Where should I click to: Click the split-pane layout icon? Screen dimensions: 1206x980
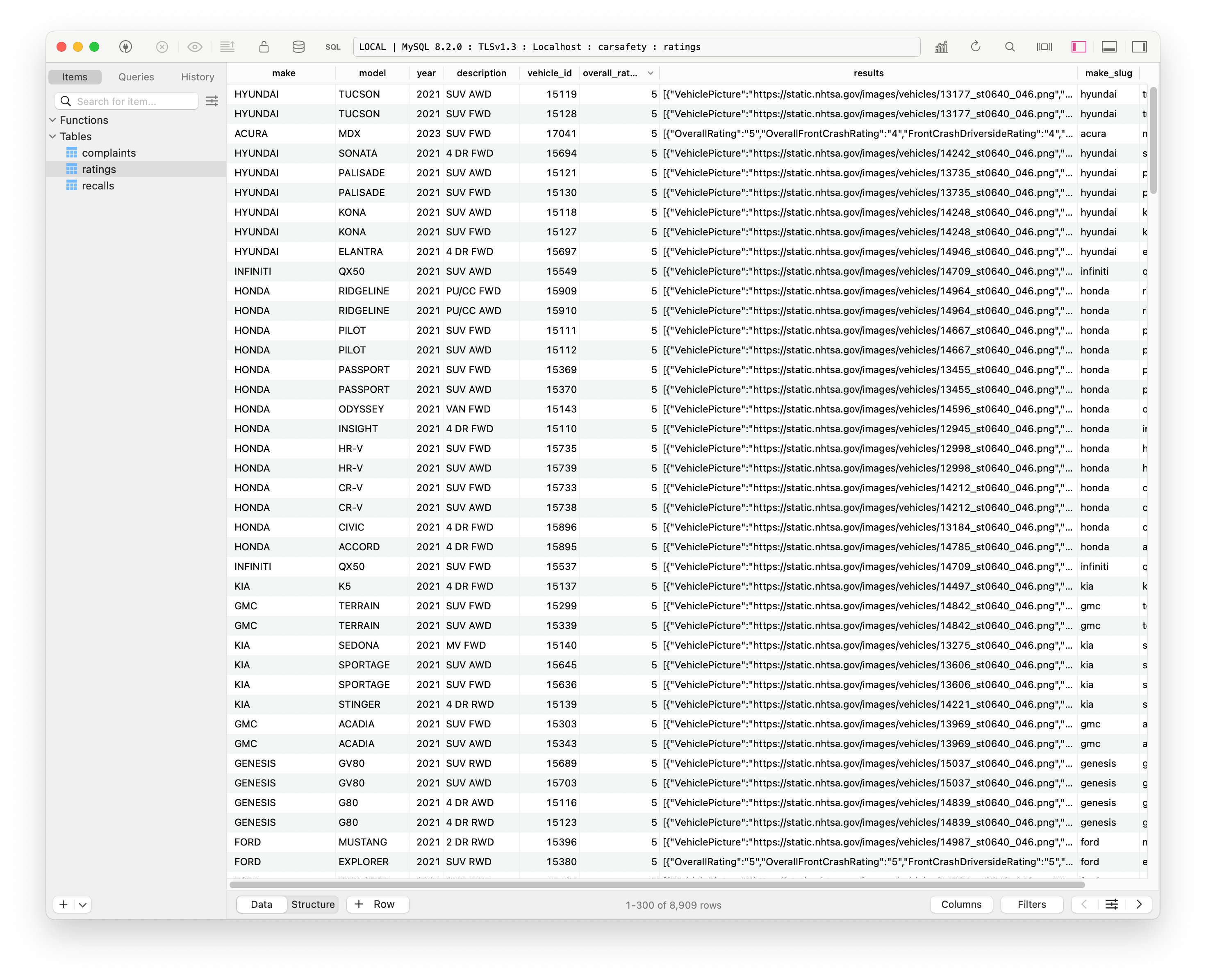pos(1044,47)
